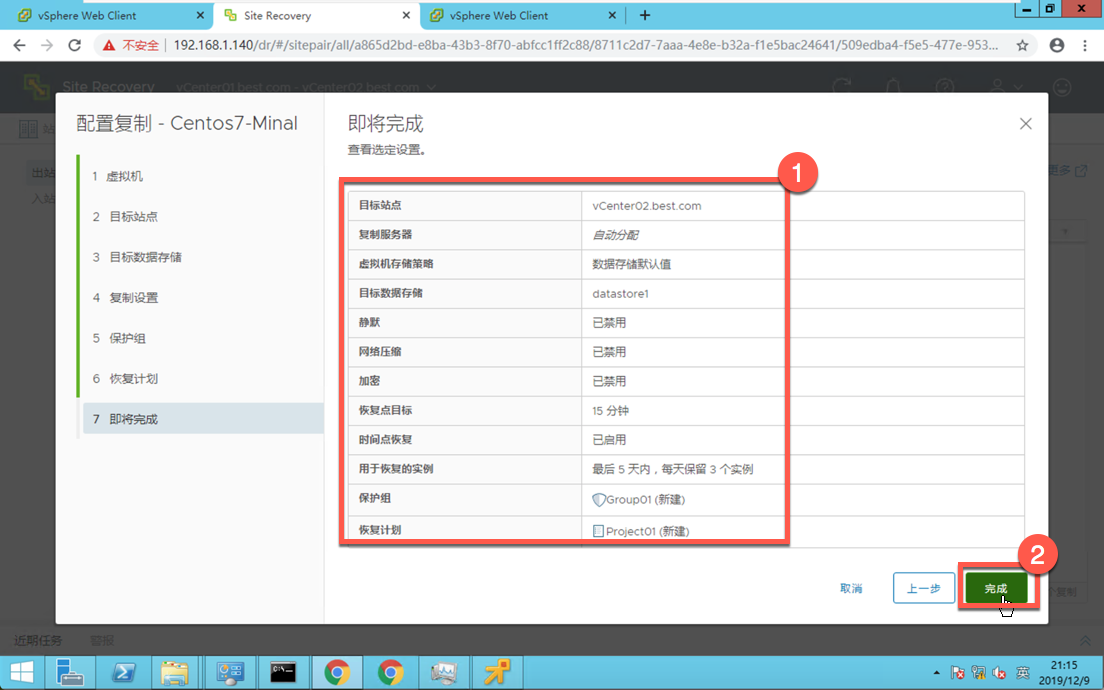This screenshot has width=1104, height=690.
Task: Switch to the third browser tab, vSphere Web Client
Action: (x=521, y=15)
